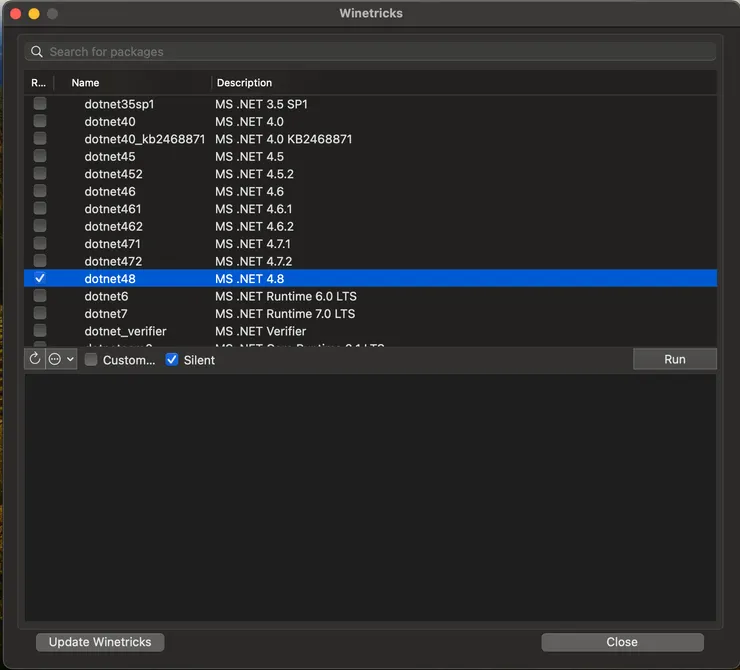Image resolution: width=740 pixels, height=670 pixels.
Task: Check the dotnet452 checkbox
Action: coord(40,173)
